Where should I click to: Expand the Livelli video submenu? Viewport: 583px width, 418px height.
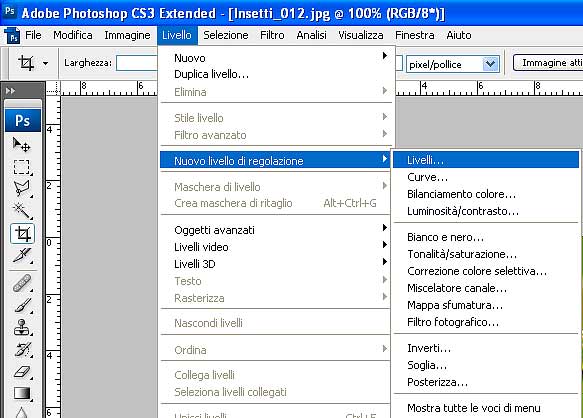(x=275, y=247)
